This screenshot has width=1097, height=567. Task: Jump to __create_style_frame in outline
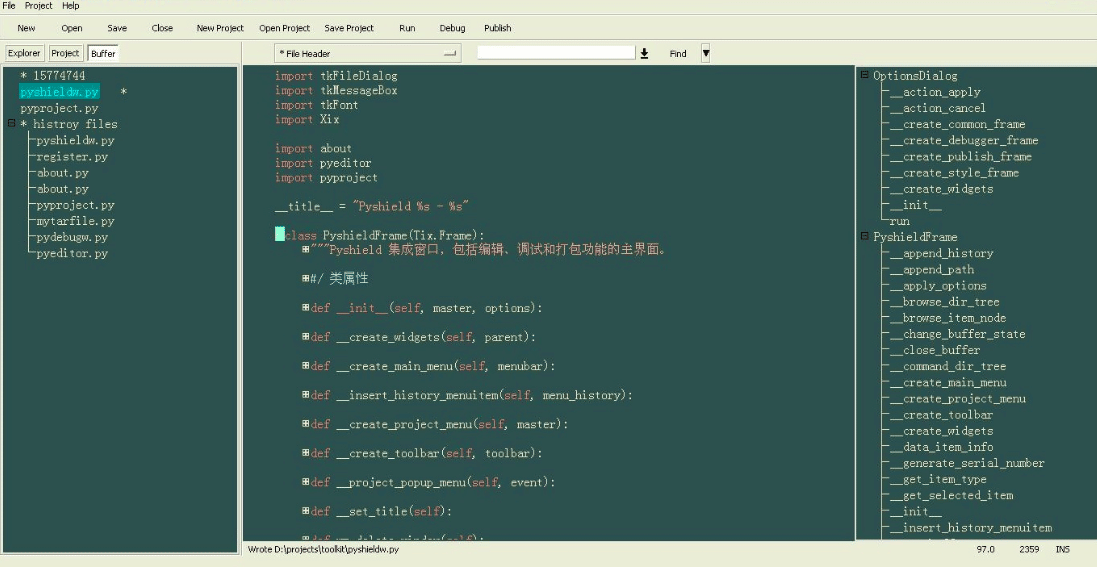coord(954,172)
